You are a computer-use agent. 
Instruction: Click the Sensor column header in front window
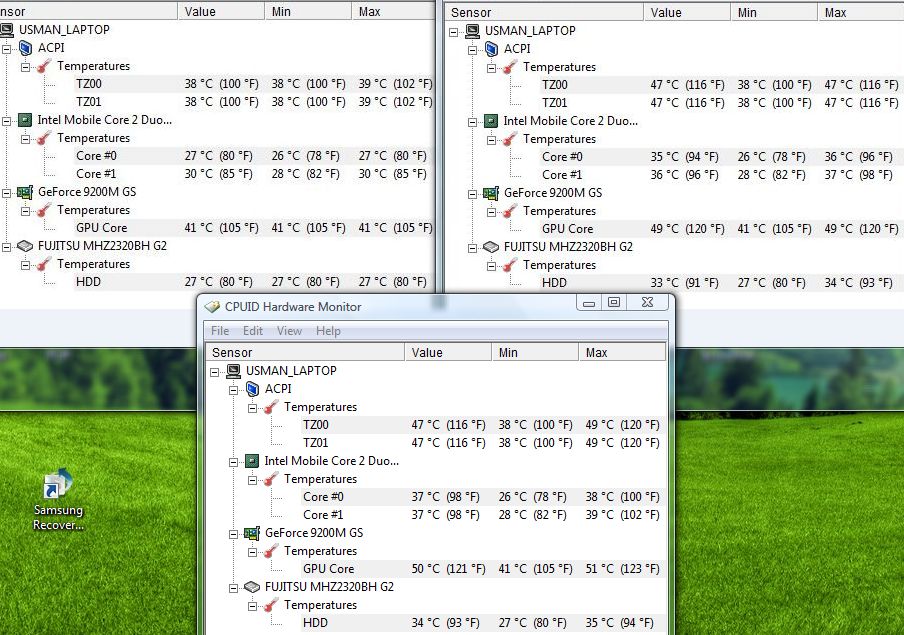tap(306, 352)
